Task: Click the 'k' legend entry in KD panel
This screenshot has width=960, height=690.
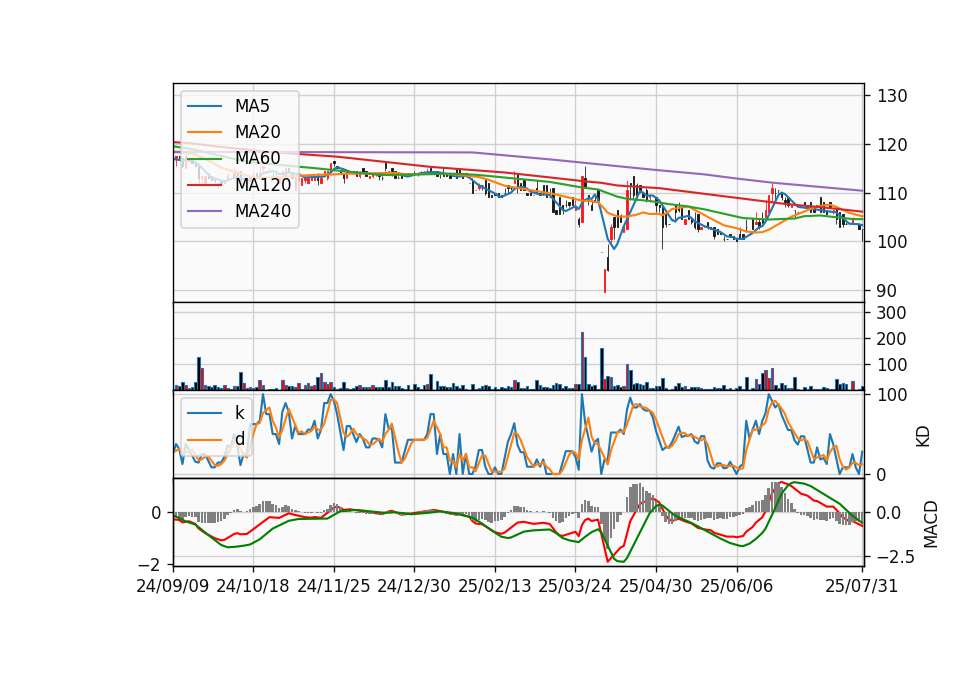Action: tap(239, 413)
